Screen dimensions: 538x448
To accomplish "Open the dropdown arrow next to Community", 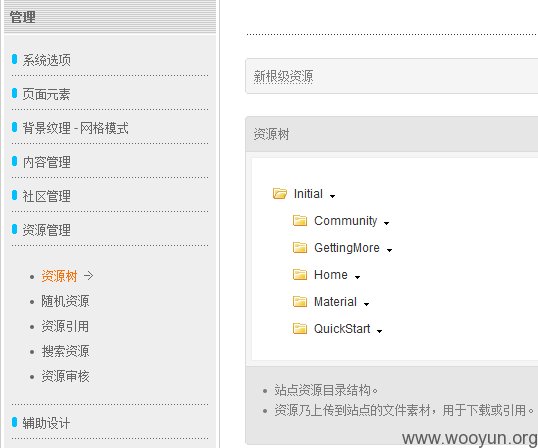I will click(x=386, y=223).
